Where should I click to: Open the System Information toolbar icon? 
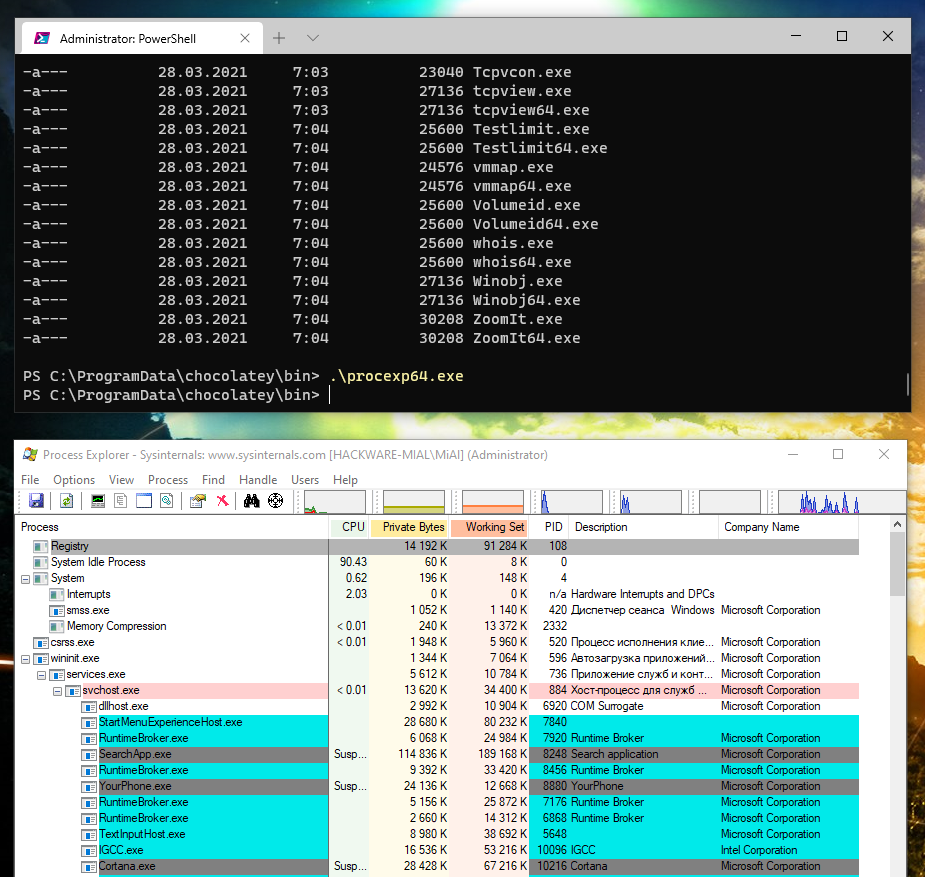tap(98, 501)
